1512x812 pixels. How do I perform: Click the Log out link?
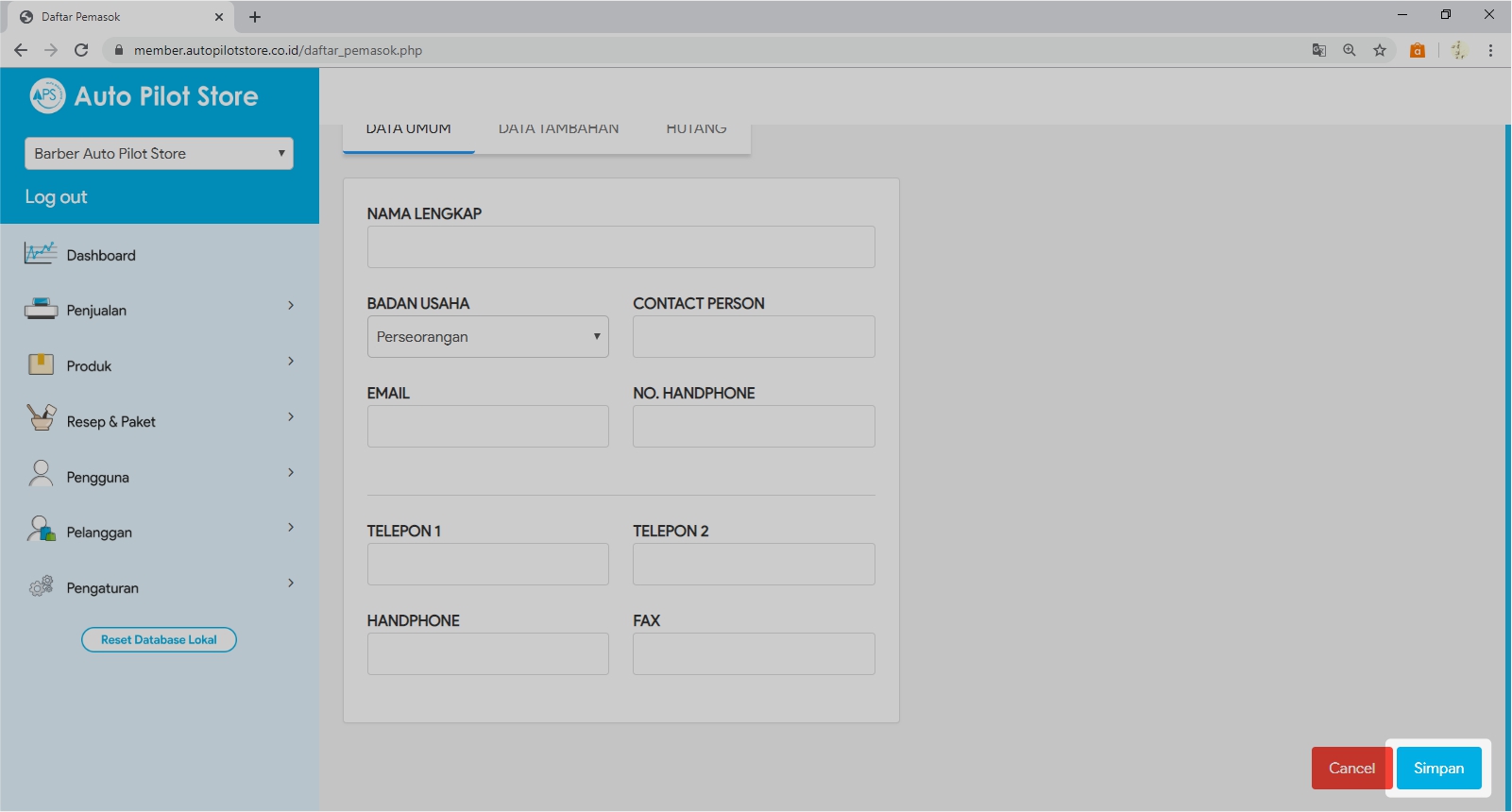pos(56,197)
